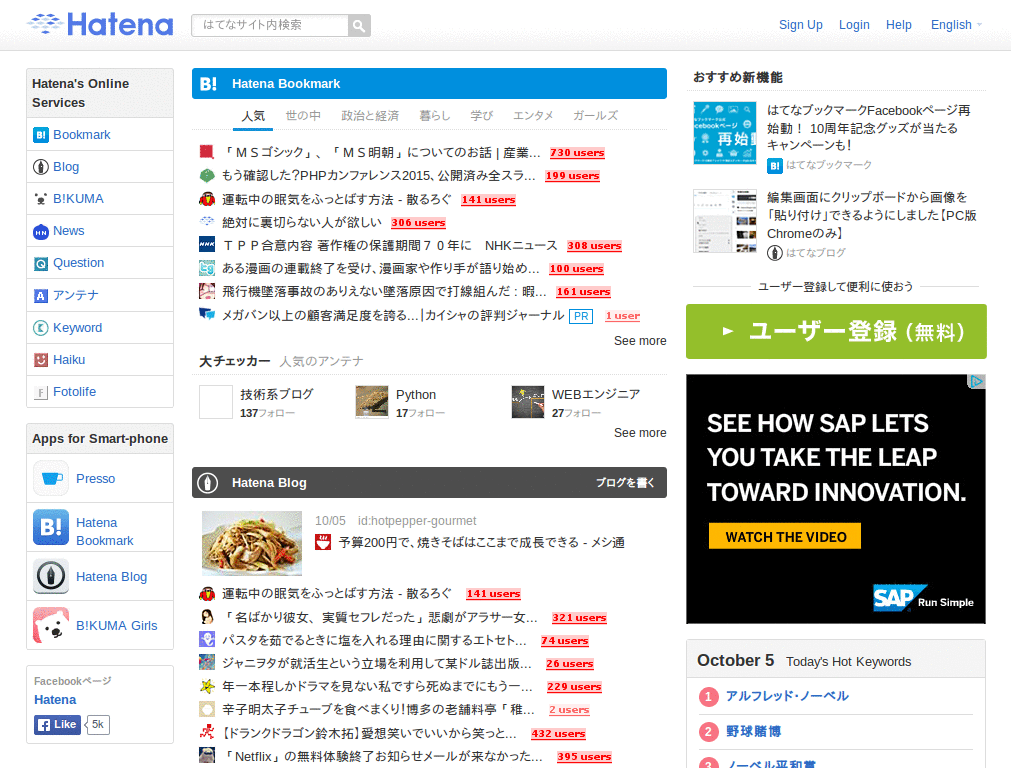Click the はてなサイト内検索 search field
Screen dimensions: 1024x768
[270, 25]
